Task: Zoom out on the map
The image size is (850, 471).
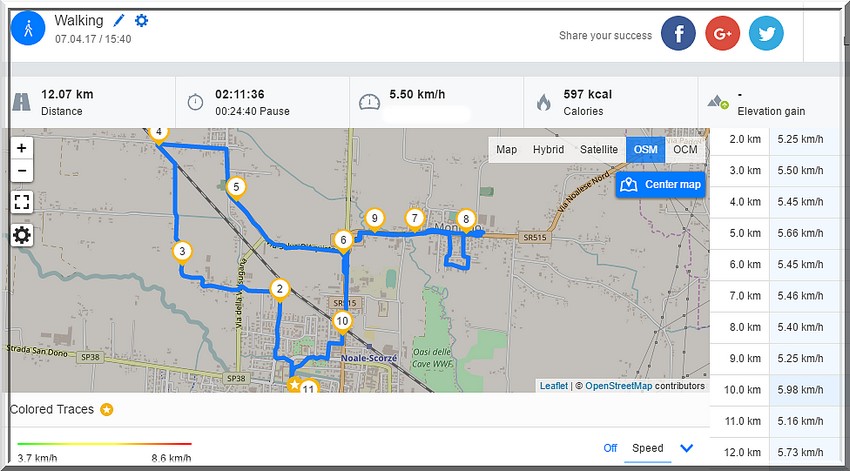Action: [x=22, y=171]
